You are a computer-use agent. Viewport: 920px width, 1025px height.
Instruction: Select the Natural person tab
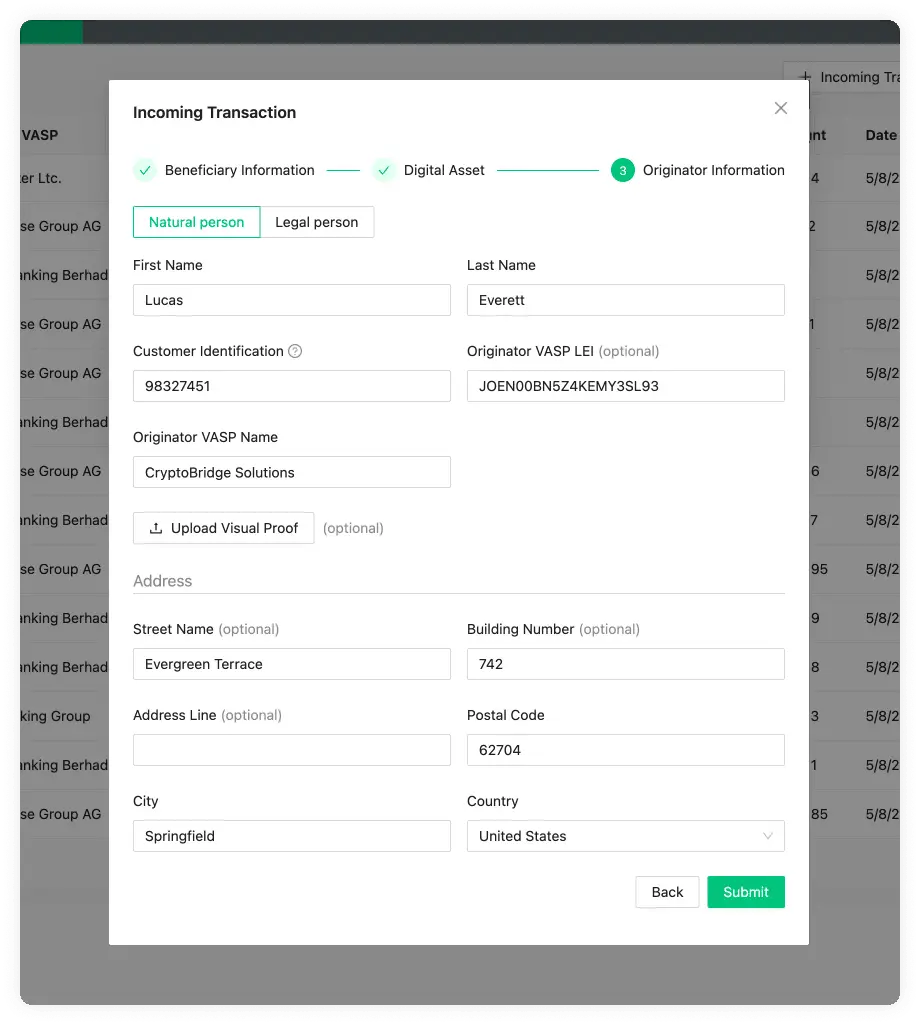pos(196,222)
